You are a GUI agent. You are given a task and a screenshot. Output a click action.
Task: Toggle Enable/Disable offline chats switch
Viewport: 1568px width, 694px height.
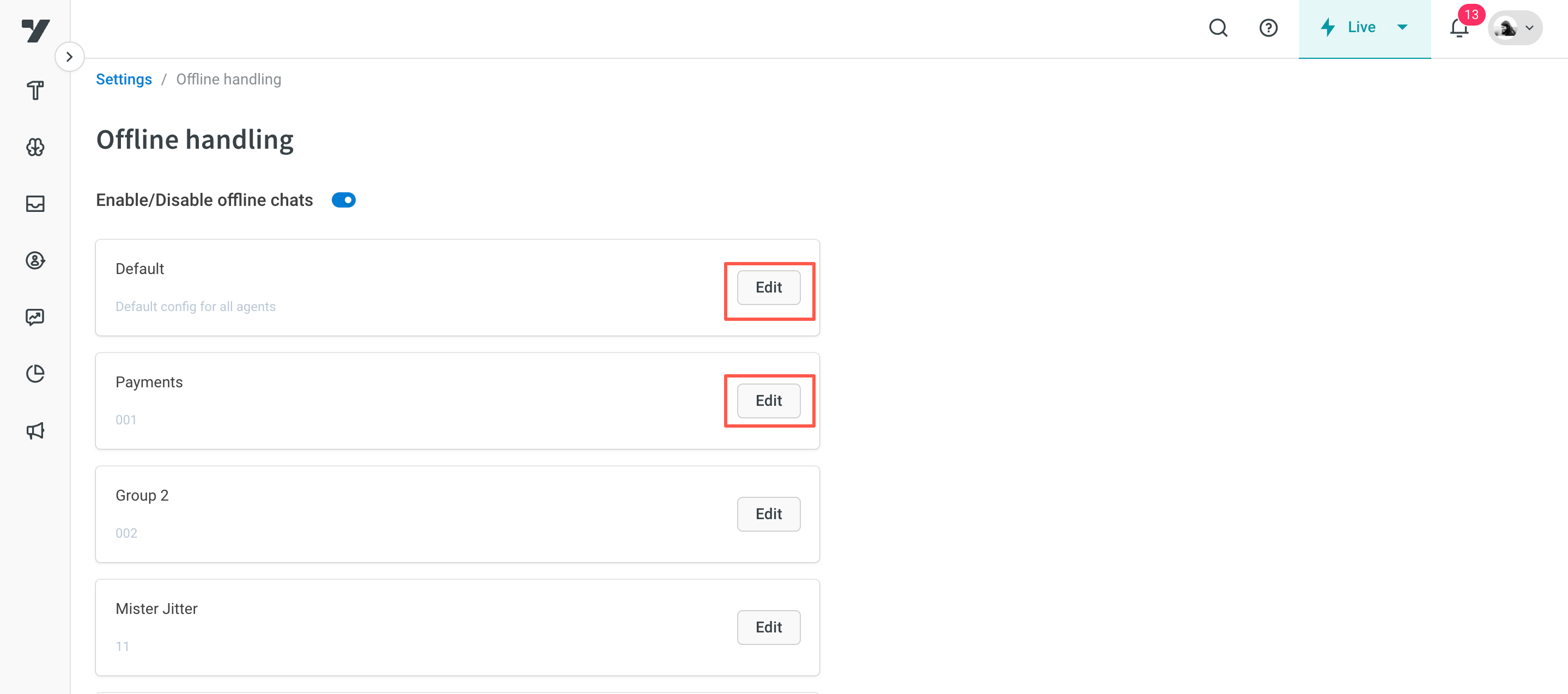[x=343, y=200]
